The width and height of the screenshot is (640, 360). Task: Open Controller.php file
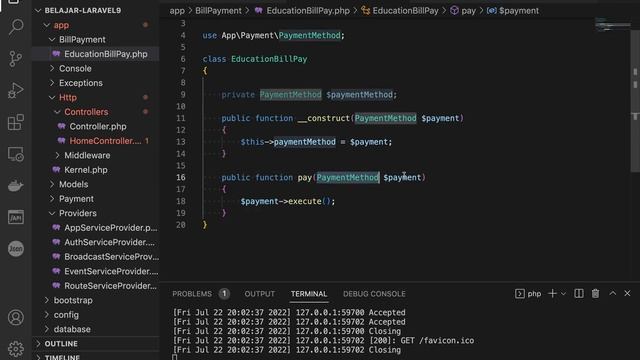(x=98, y=127)
